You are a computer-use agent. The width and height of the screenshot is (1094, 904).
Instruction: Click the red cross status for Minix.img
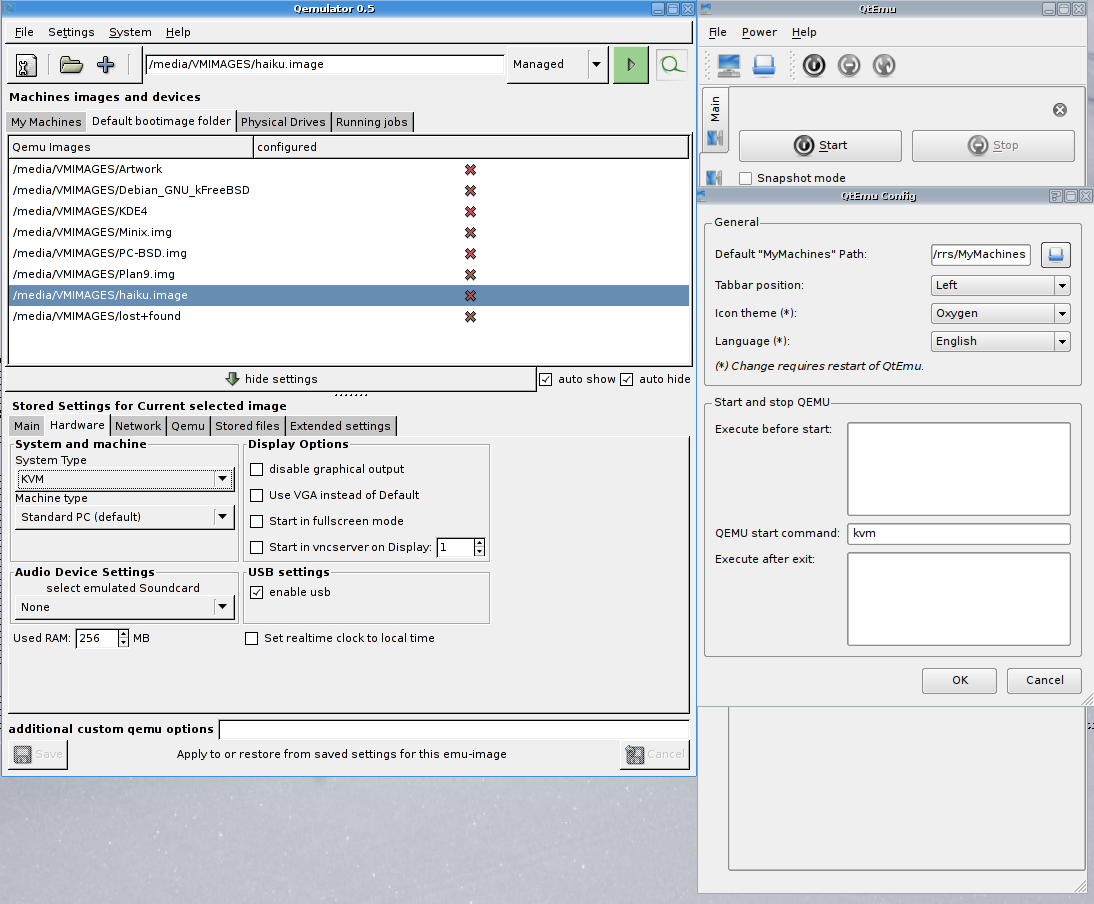click(470, 232)
